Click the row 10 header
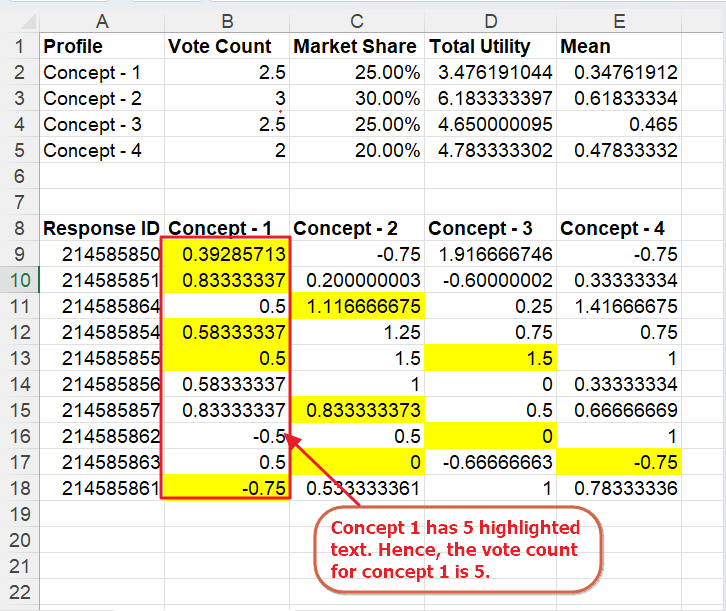 click(x=19, y=280)
